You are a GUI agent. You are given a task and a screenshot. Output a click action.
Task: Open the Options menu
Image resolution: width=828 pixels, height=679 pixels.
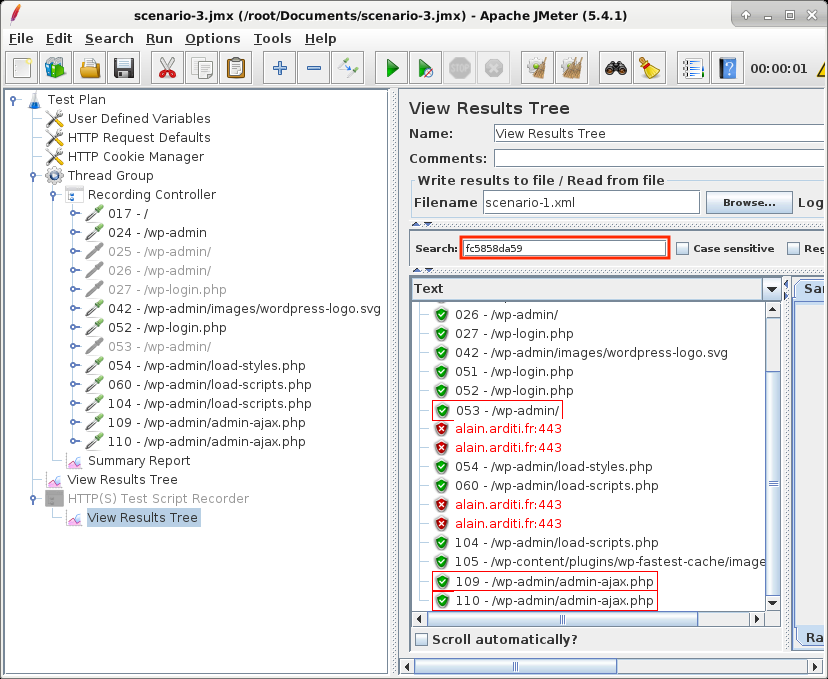pos(212,38)
